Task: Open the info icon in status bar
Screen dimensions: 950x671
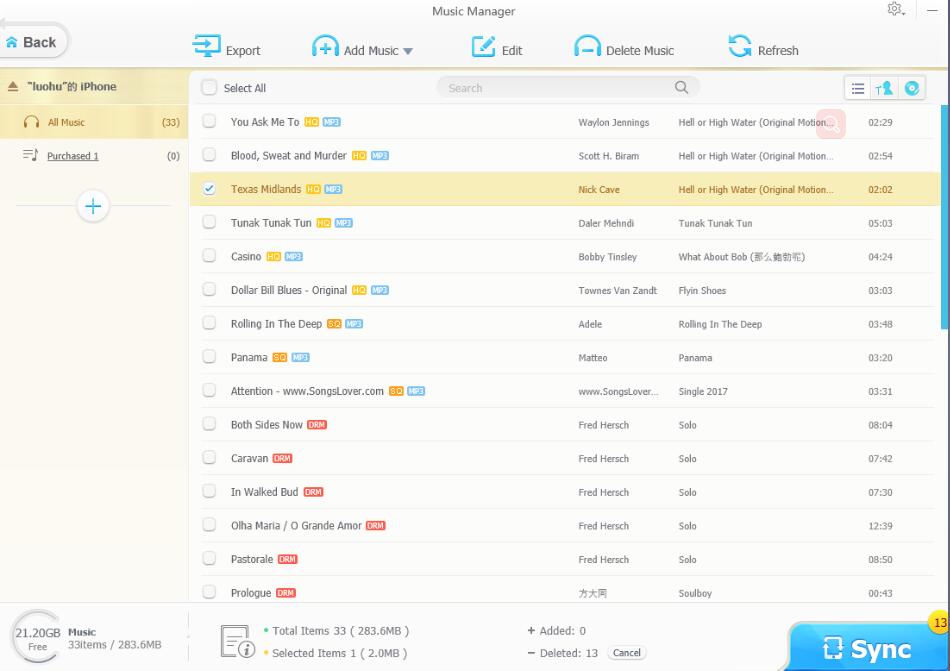Action: [x=237, y=642]
